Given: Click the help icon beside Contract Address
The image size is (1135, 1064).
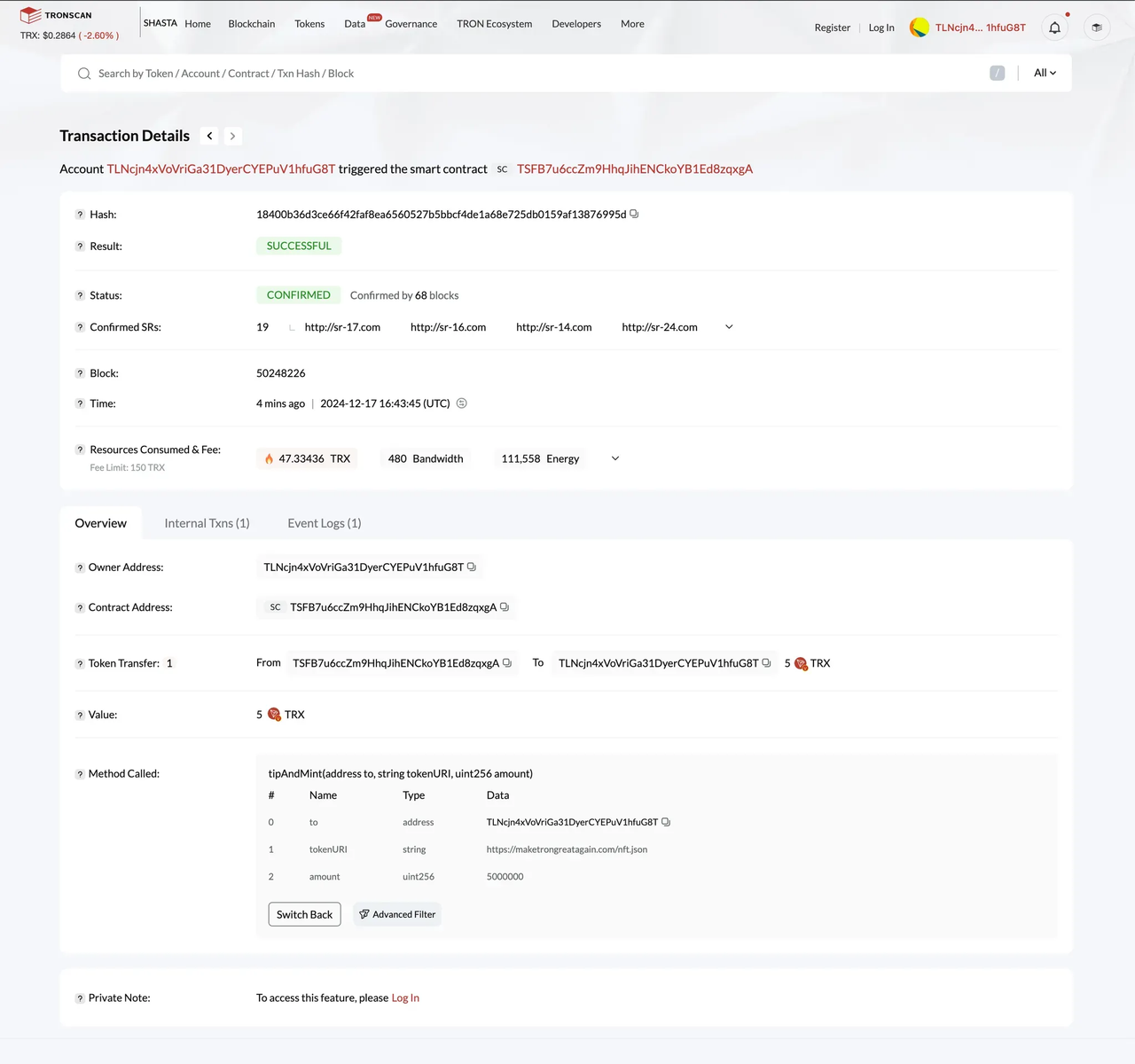Looking at the screenshot, I should pyautogui.click(x=80, y=607).
